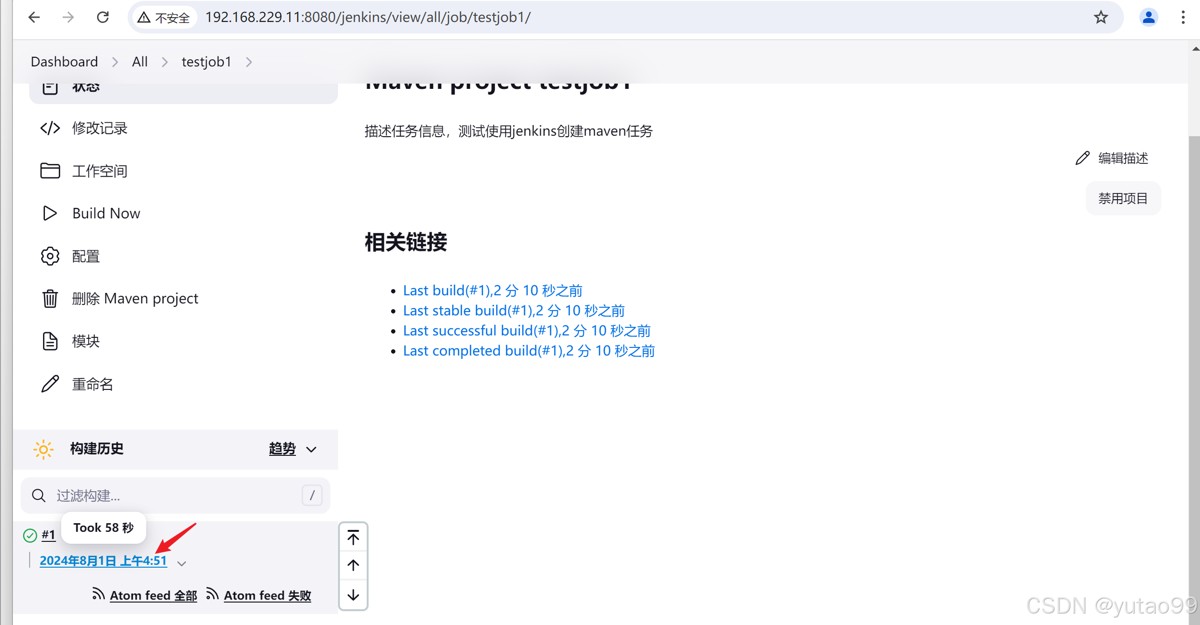
Task: Expand chevron after Dashboard breadcrumb
Action: 116,62
